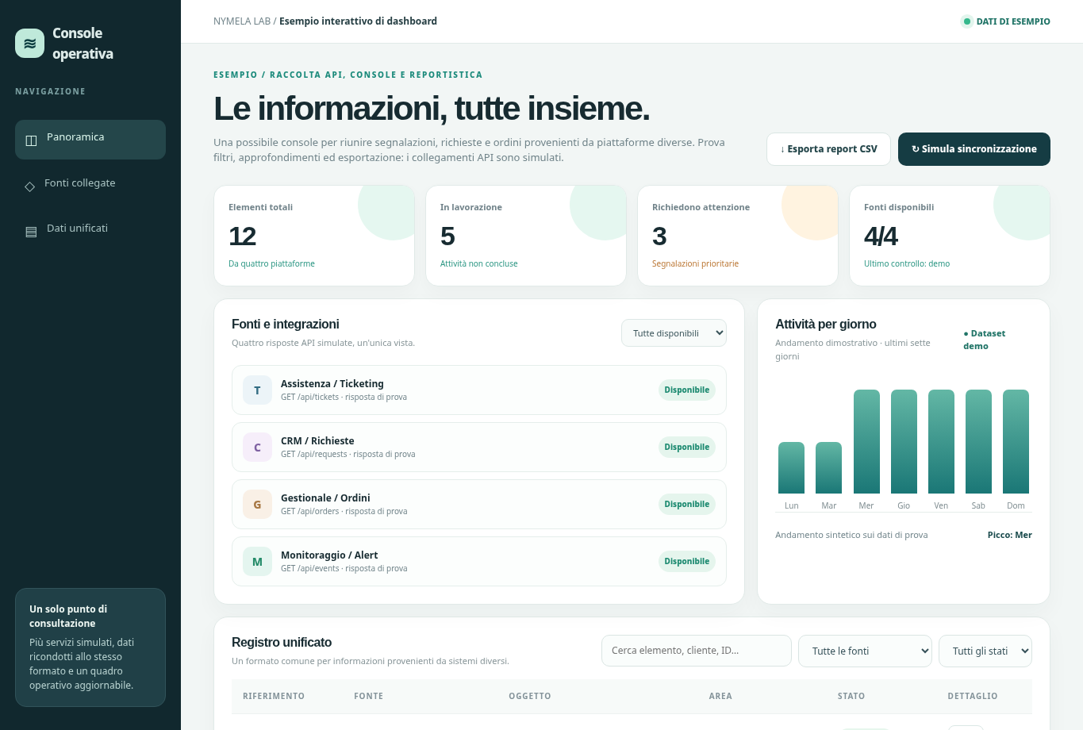Click the STATO column header
Screen dimensions: 1083x730
(851, 696)
